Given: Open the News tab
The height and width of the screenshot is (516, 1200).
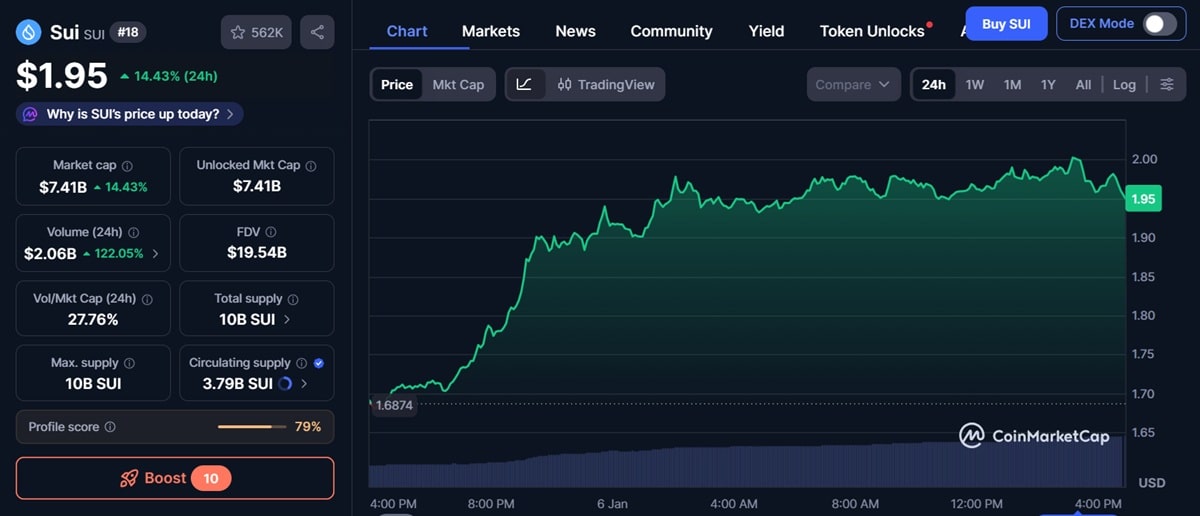Looking at the screenshot, I should [576, 31].
